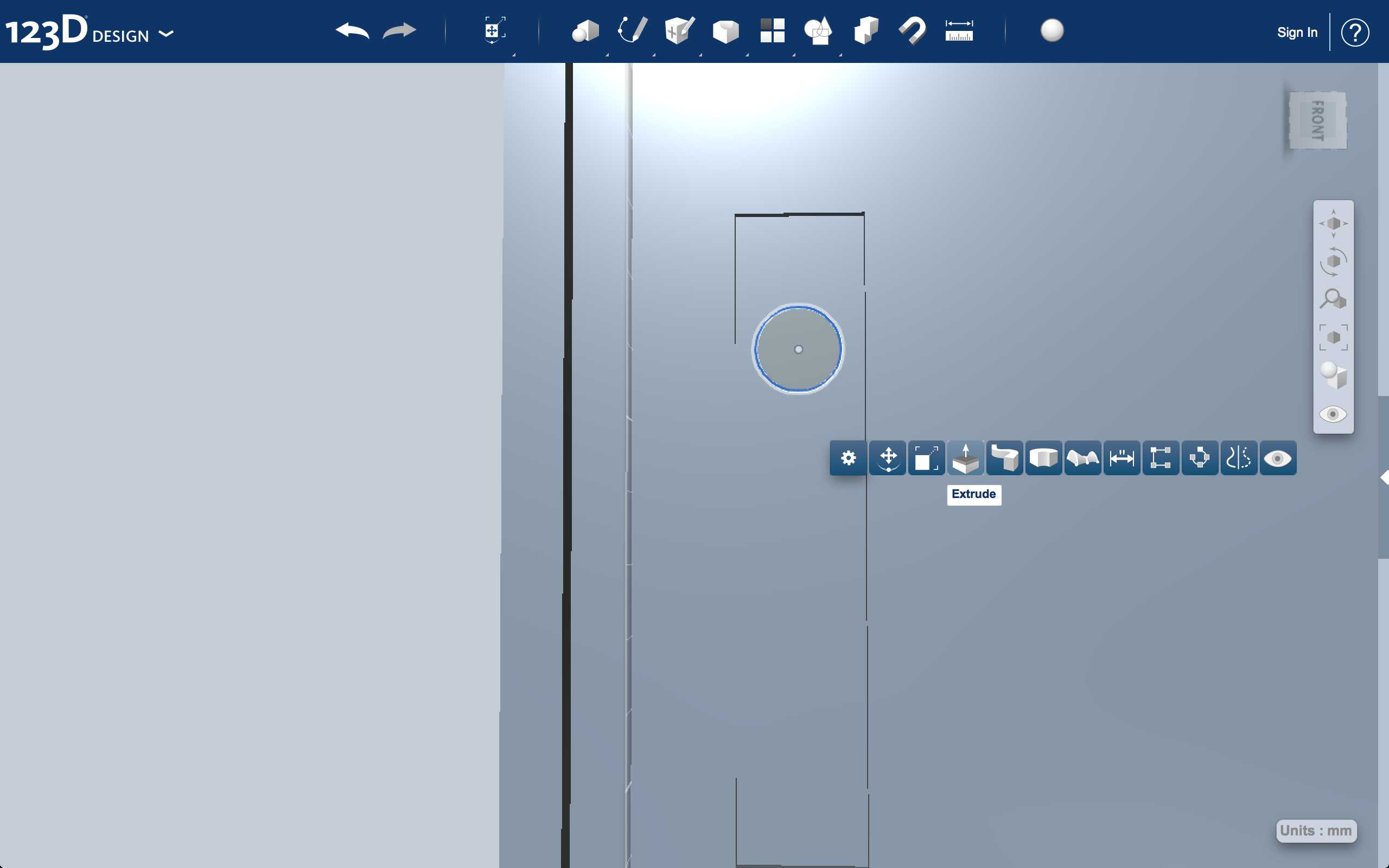
Task: Select the Primitives tool
Action: coord(585,31)
